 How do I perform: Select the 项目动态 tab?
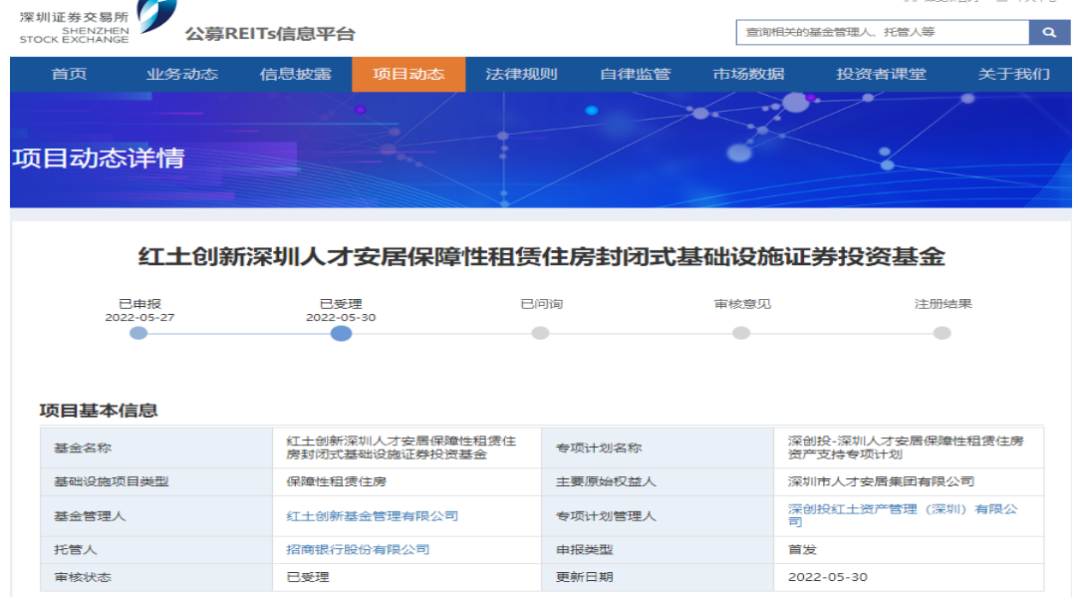(408, 74)
